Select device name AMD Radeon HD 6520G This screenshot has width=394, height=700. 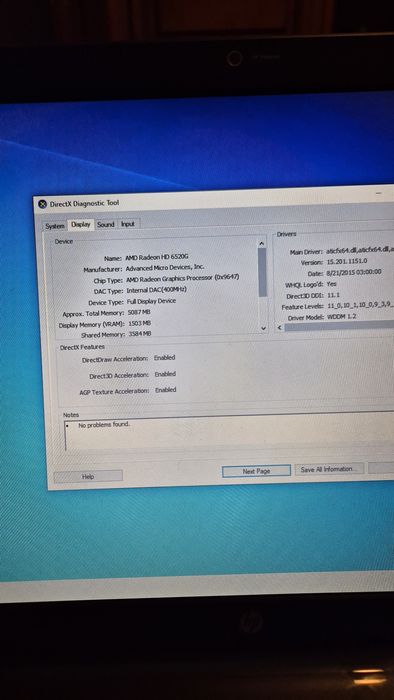click(x=157, y=257)
